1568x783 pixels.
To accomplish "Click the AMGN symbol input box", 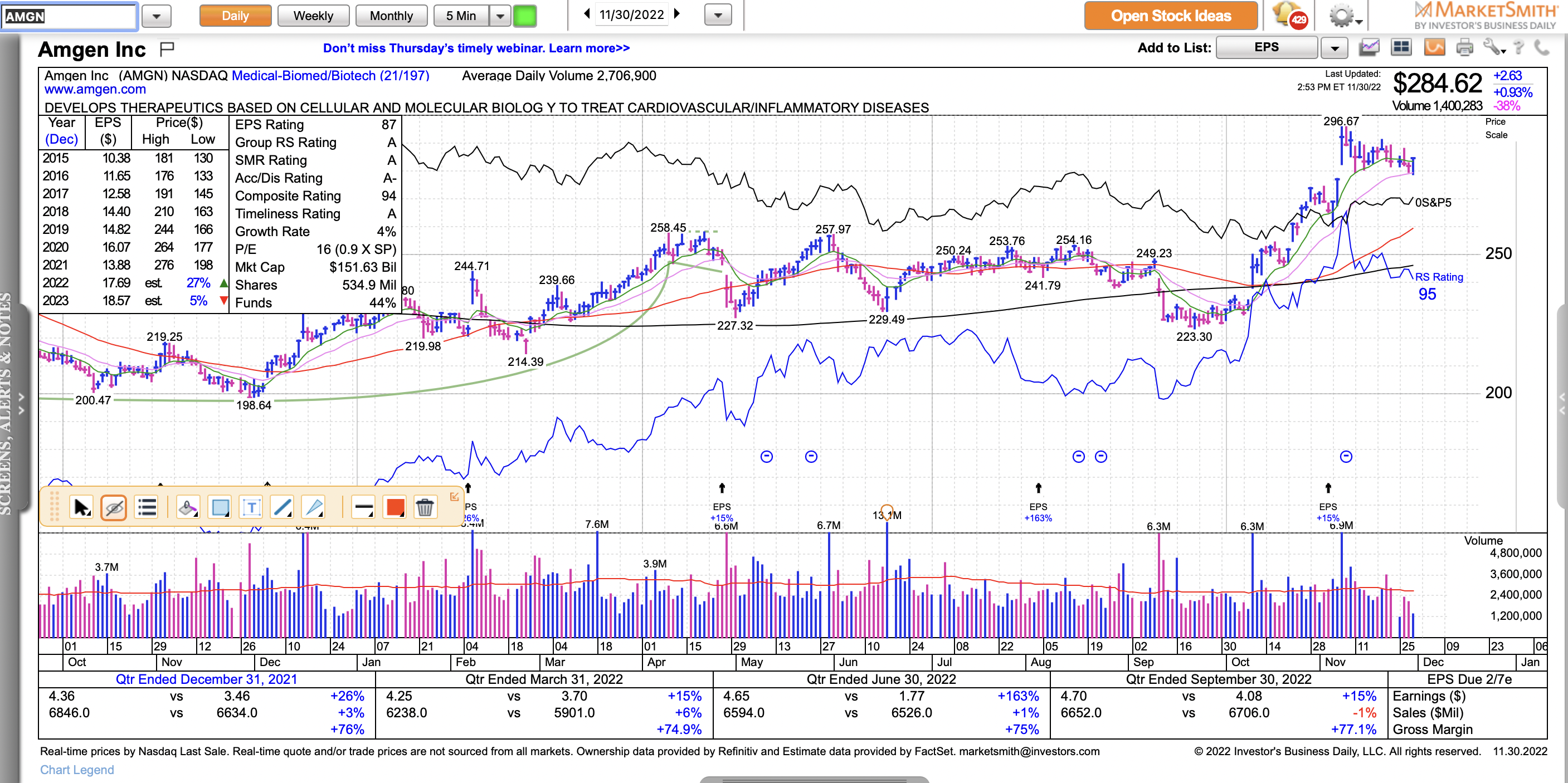I will click(68, 16).
